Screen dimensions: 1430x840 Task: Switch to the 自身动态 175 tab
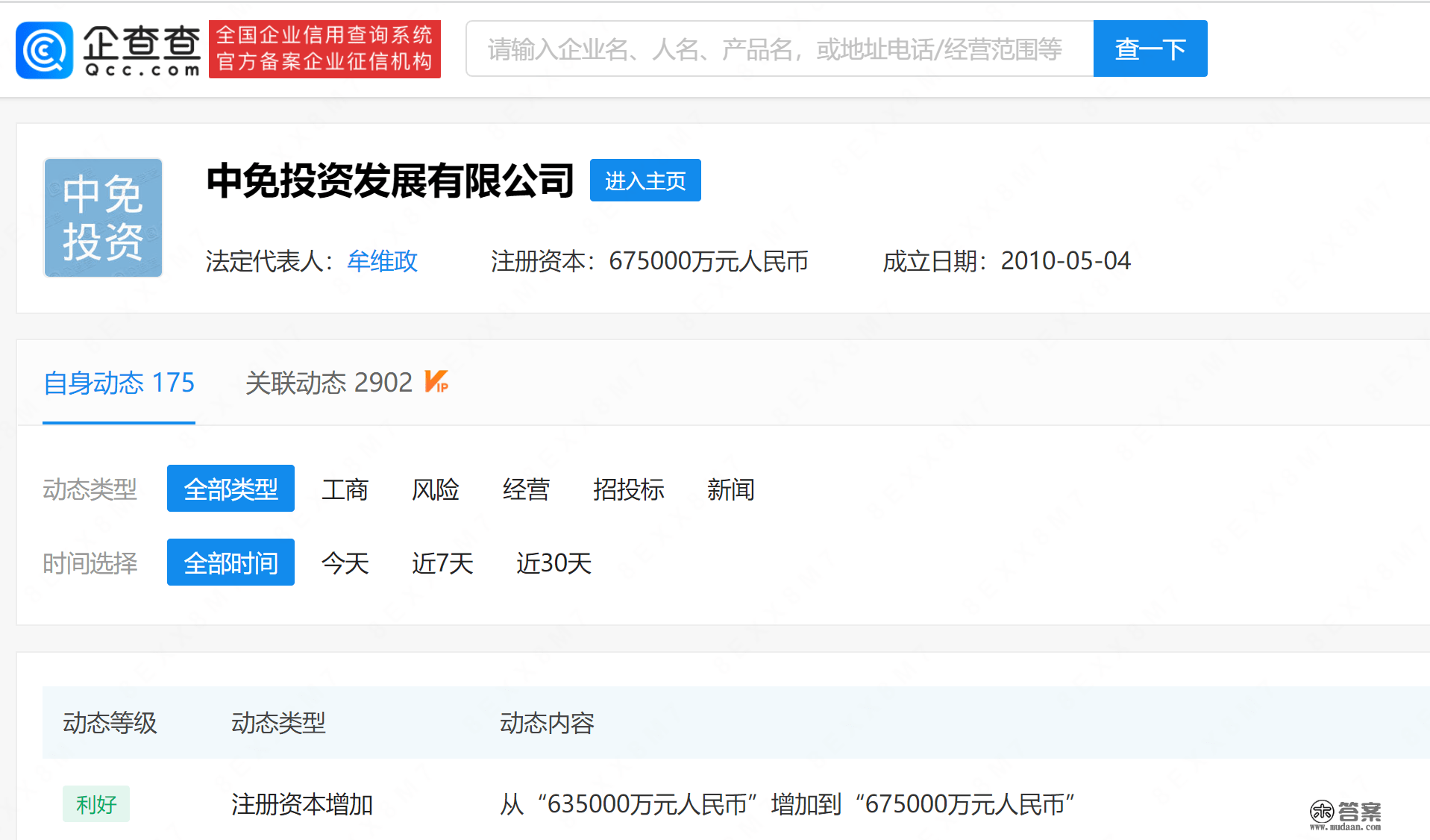[119, 383]
